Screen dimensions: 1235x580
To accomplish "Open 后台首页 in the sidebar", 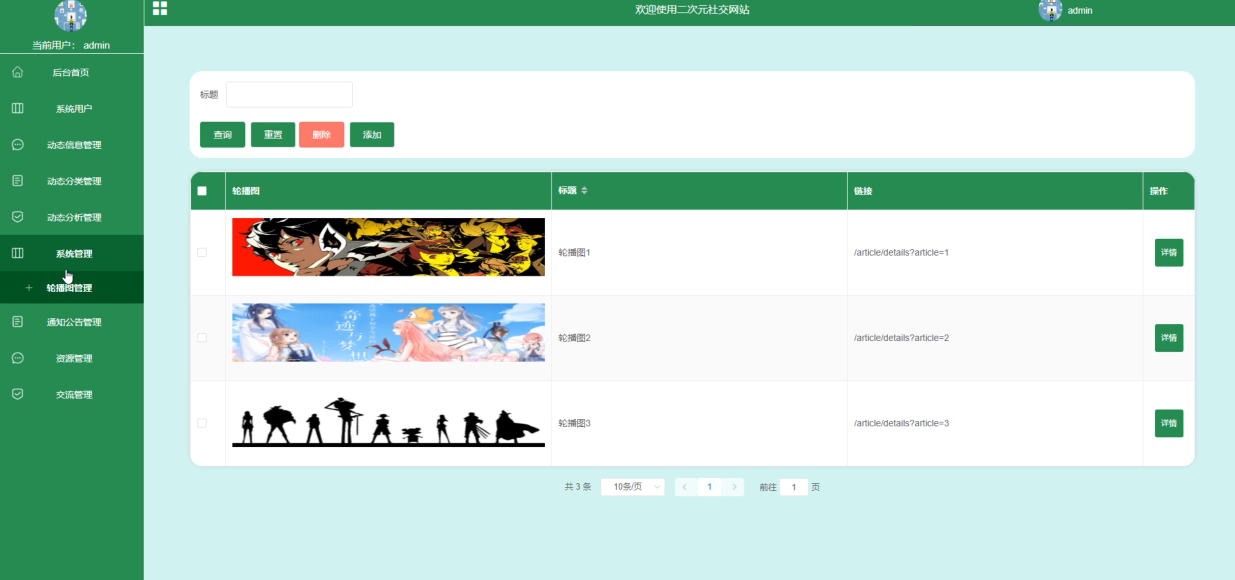I will (x=72, y=72).
